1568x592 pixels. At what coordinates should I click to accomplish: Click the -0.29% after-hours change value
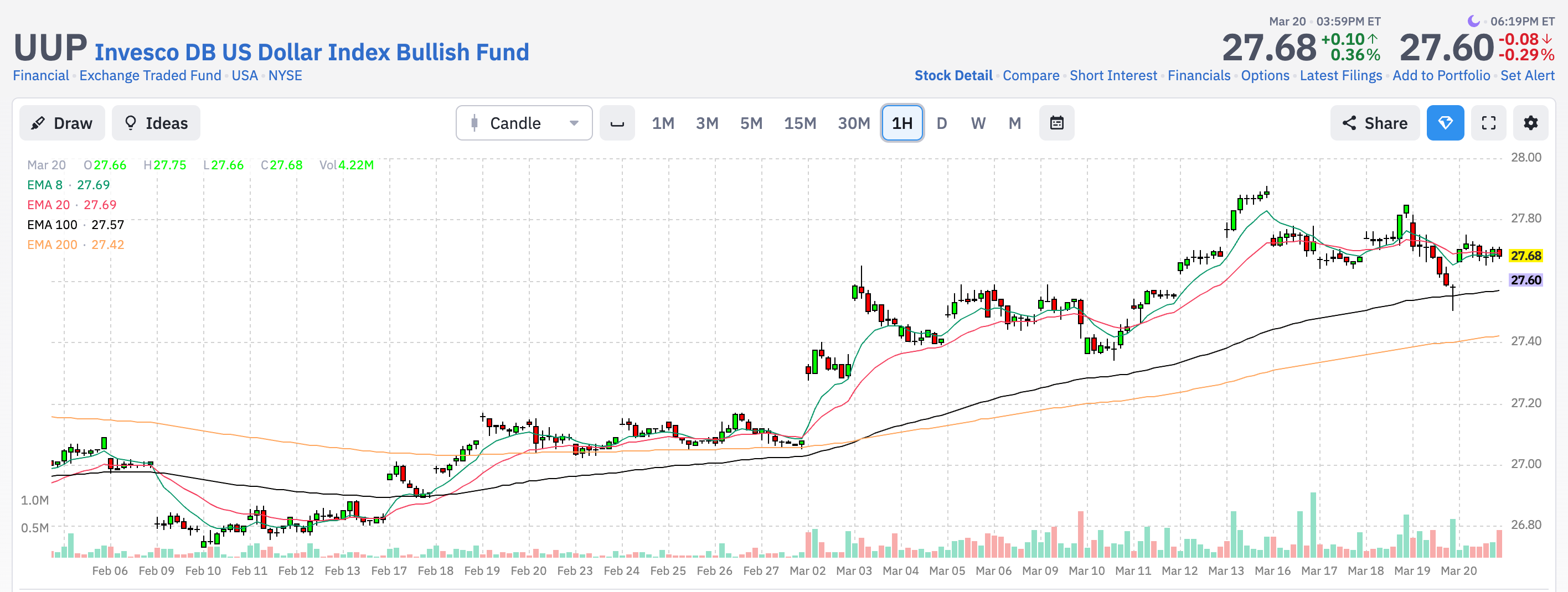tap(1526, 55)
